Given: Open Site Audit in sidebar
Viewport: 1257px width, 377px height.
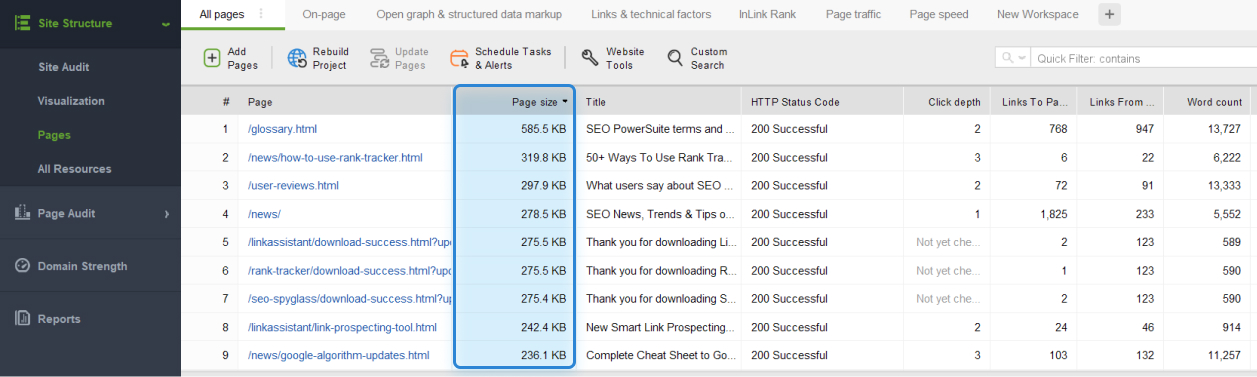Looking at the screenshot, I should click(x=64, y=67).
